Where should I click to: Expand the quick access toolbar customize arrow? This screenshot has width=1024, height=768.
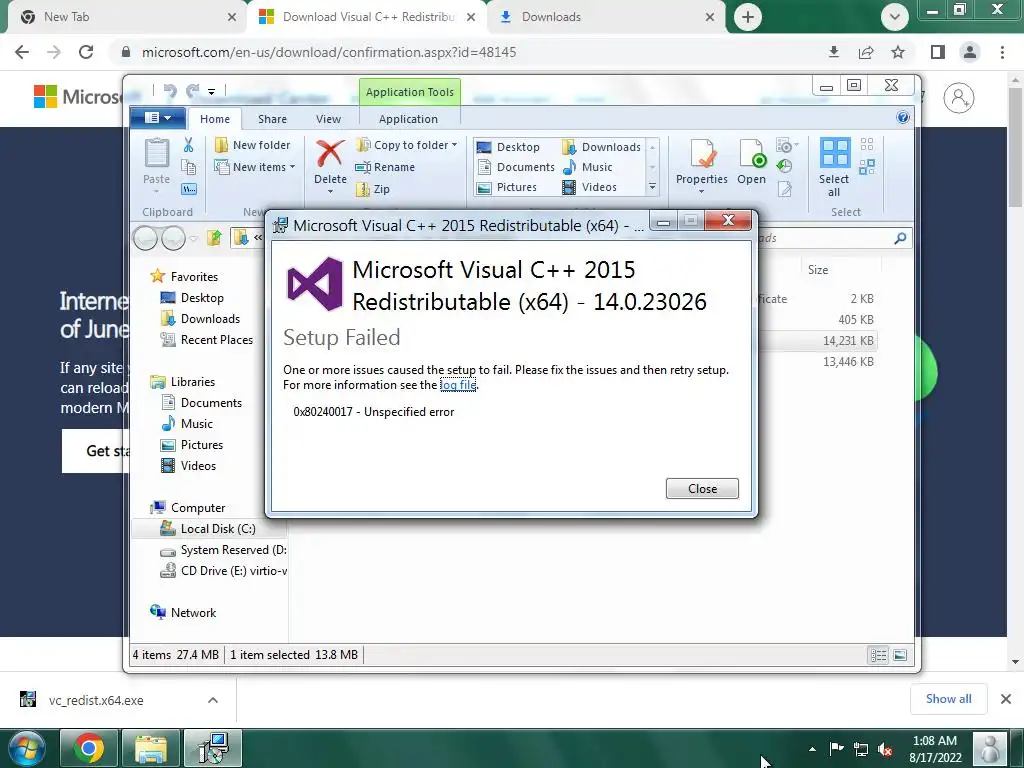point(212,92)
